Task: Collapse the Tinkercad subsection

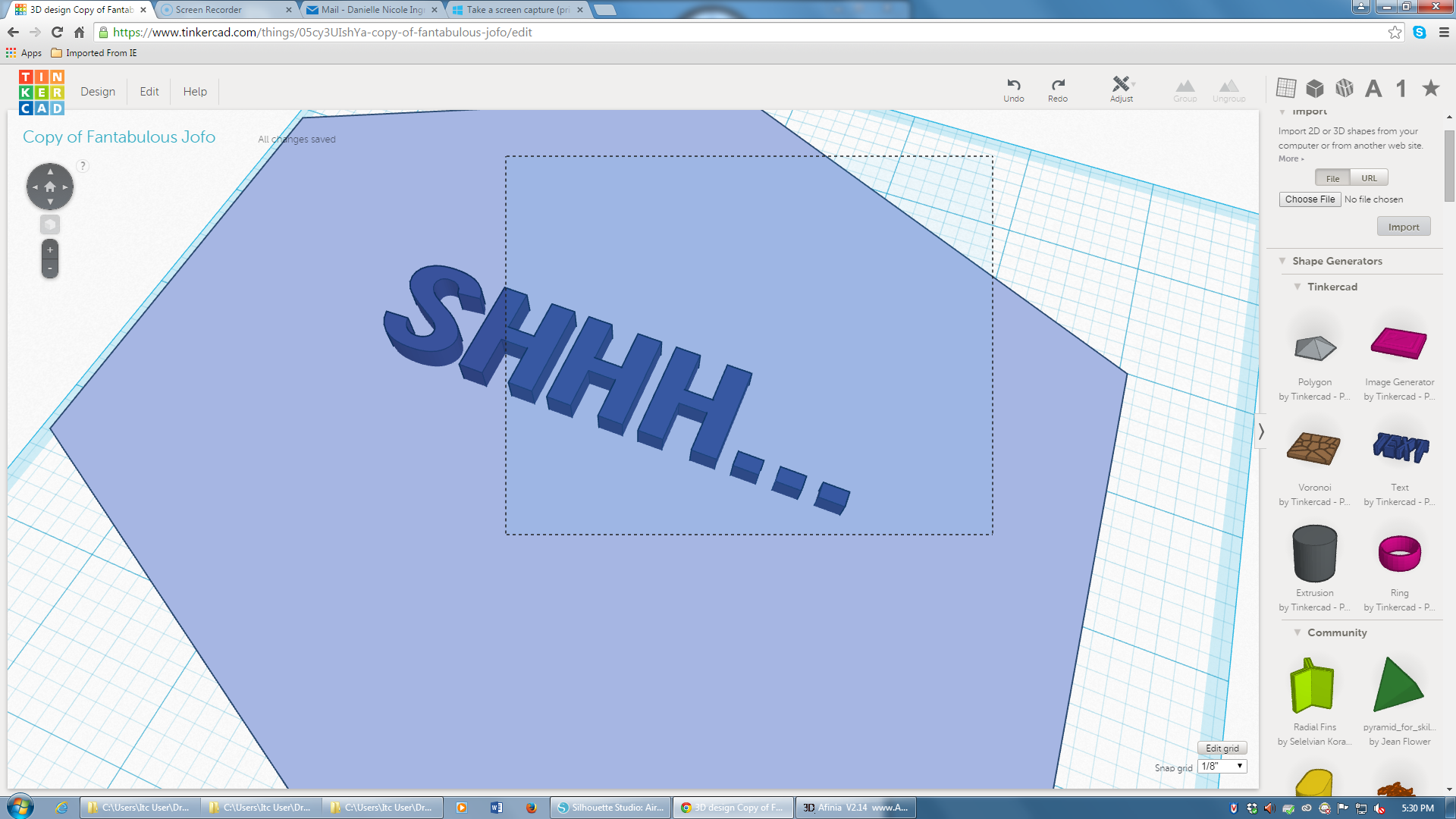Action: point(1298,287)
